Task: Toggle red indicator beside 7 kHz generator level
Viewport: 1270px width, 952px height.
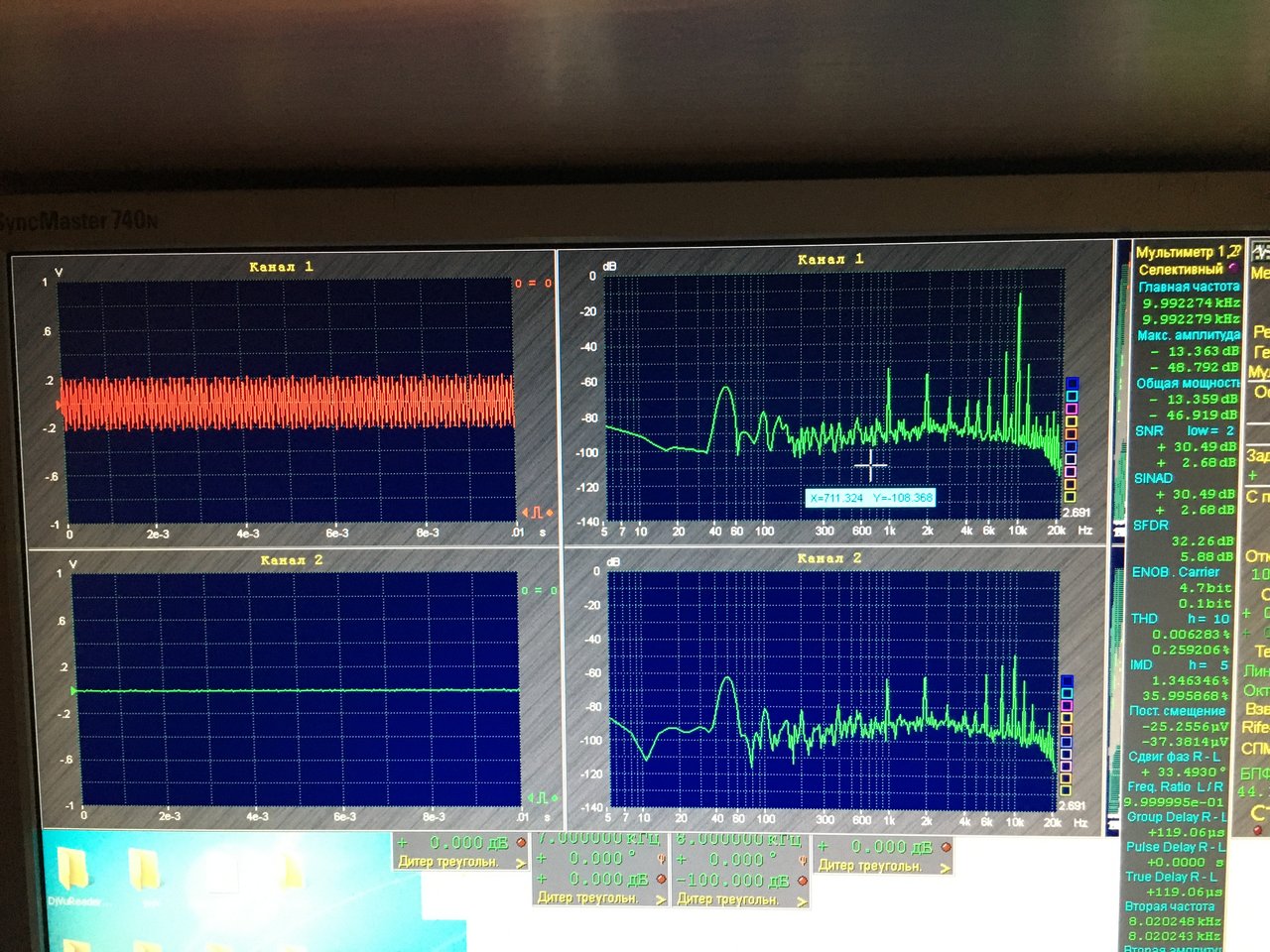Action: (x=661, y=879)
